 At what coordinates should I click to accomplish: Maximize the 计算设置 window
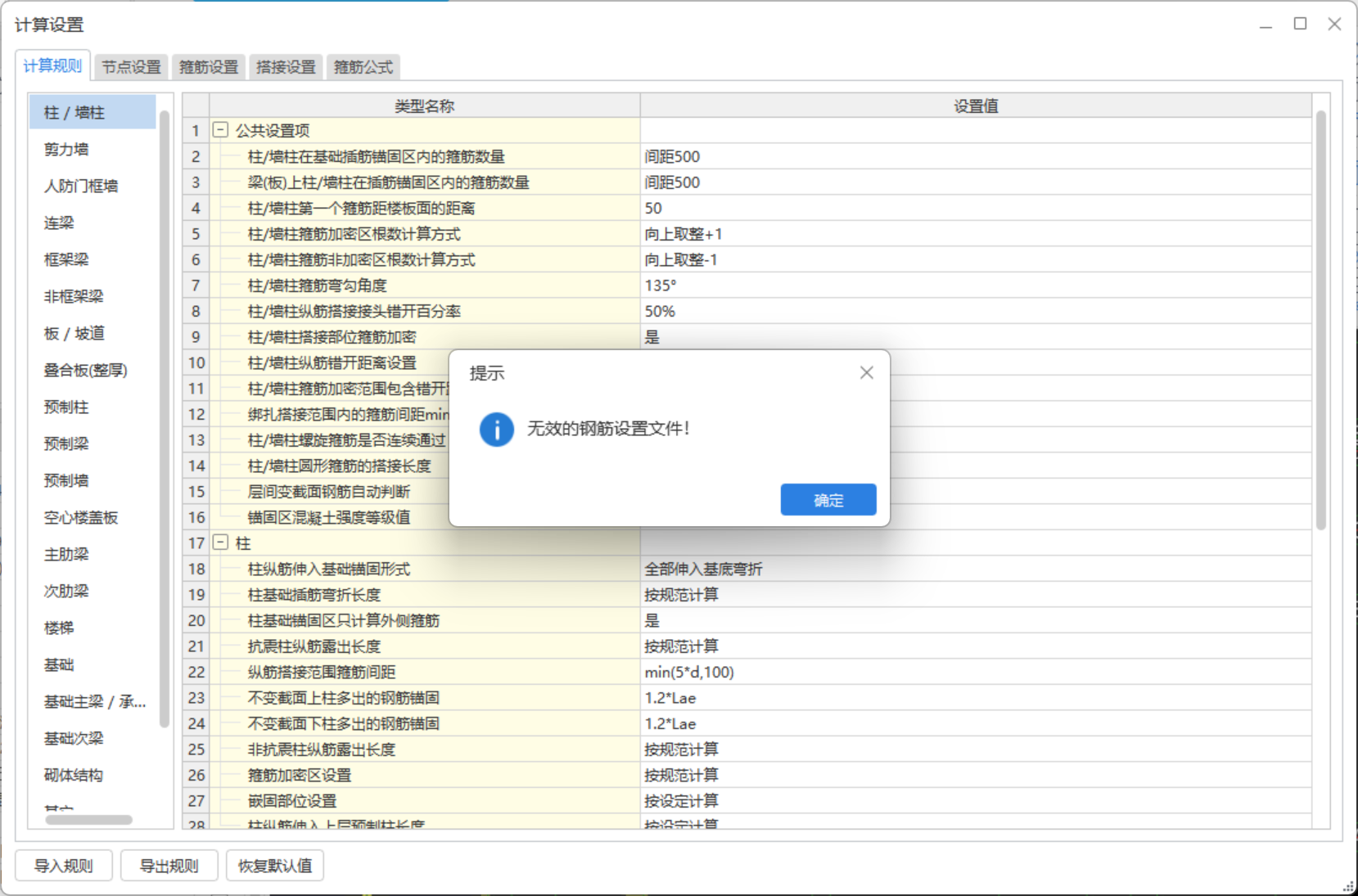(x=1300, y=24)
